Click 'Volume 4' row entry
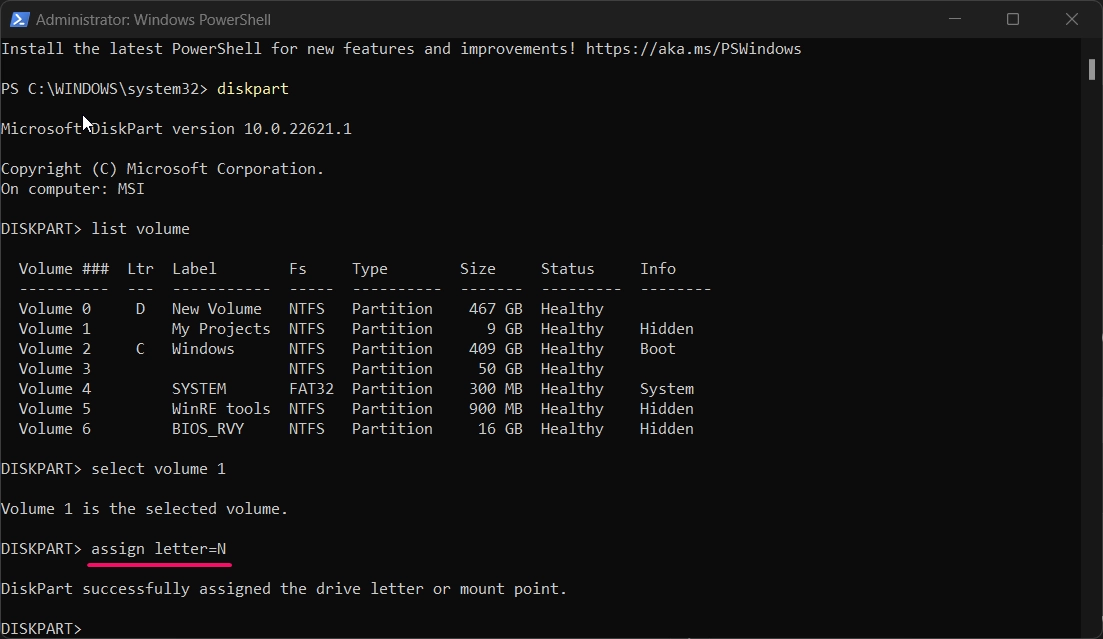Viewport: 1103px width, 639px height. pos(54,389)
